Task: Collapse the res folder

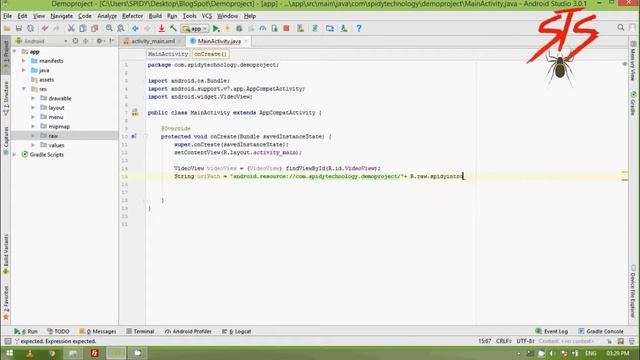Action: coord(24,89)
